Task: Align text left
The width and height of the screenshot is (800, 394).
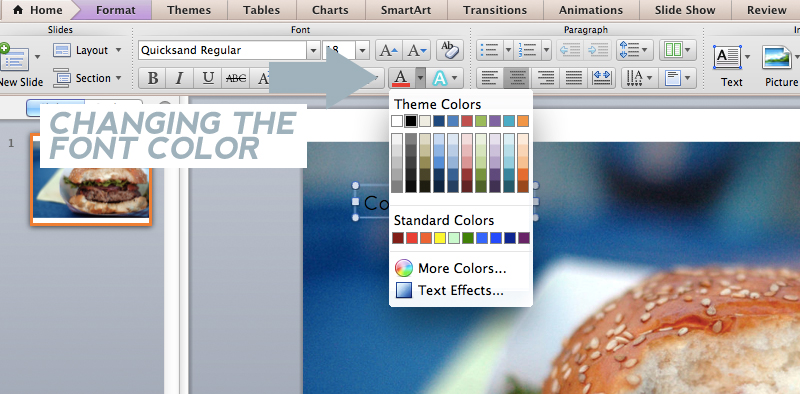Action: pyautogui.click(x=490, y=78)
